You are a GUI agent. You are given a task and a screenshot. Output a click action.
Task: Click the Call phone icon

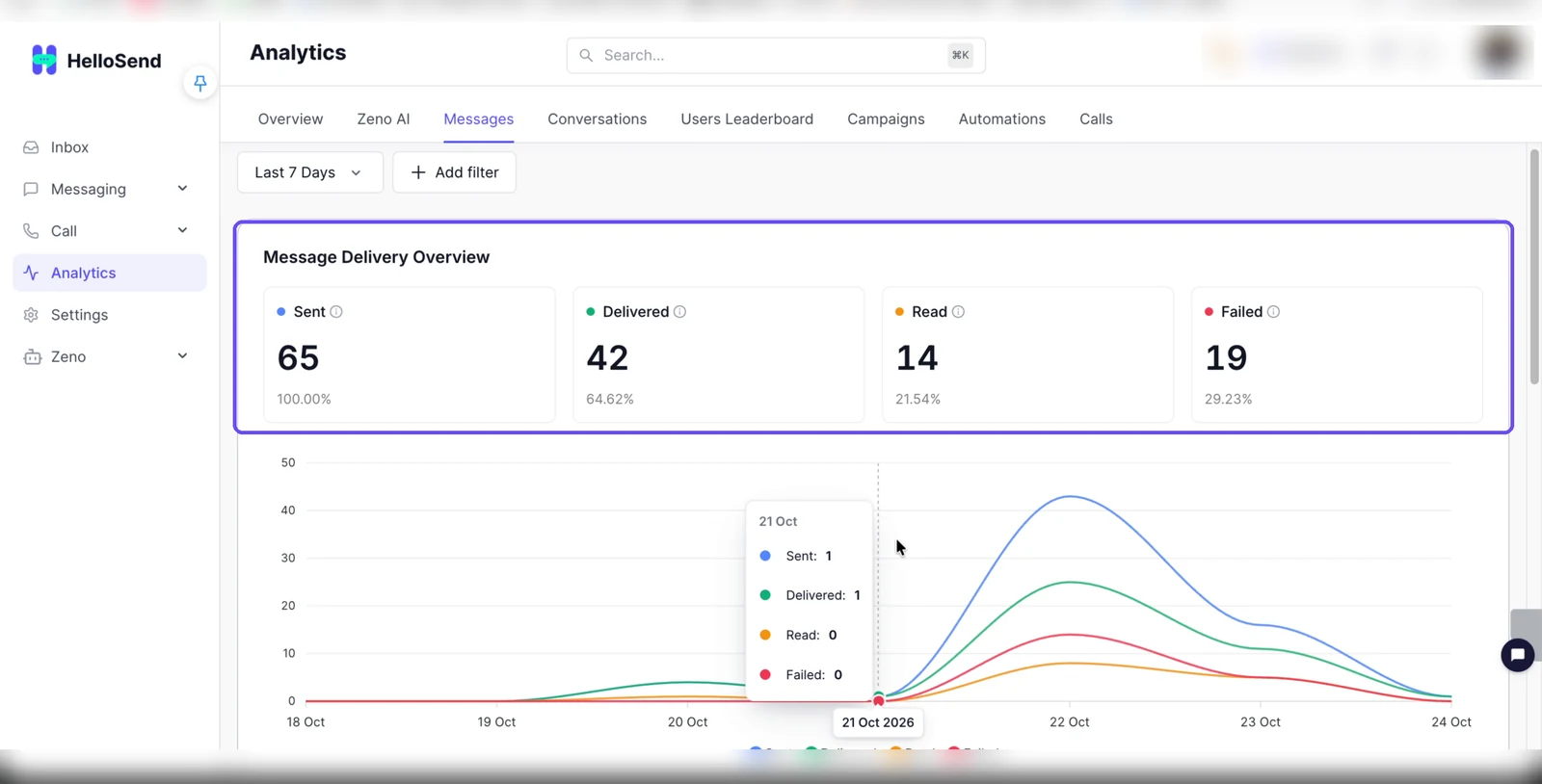(x=31, y=231)
